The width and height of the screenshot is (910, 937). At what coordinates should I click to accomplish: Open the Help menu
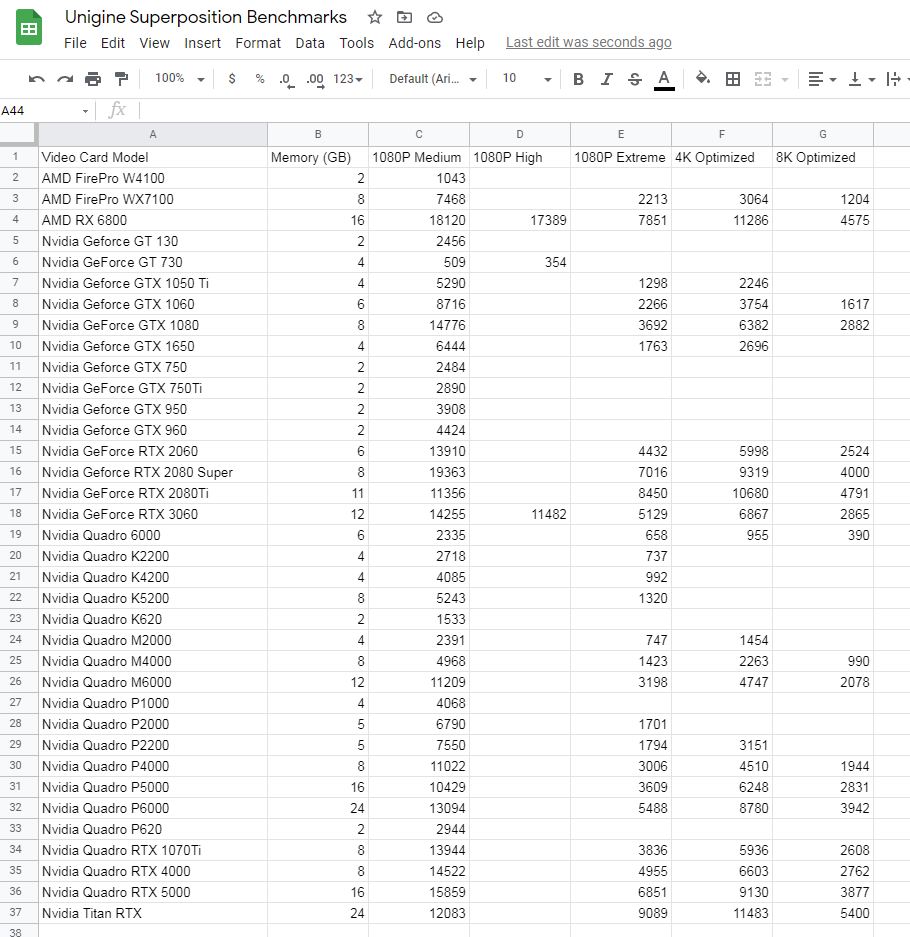pos(470,43)
